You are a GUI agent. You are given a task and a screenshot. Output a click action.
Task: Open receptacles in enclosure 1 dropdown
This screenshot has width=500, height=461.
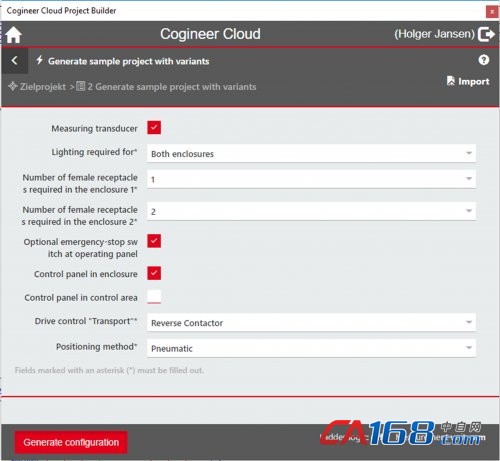pyautogui.click(x=311, y=179)
